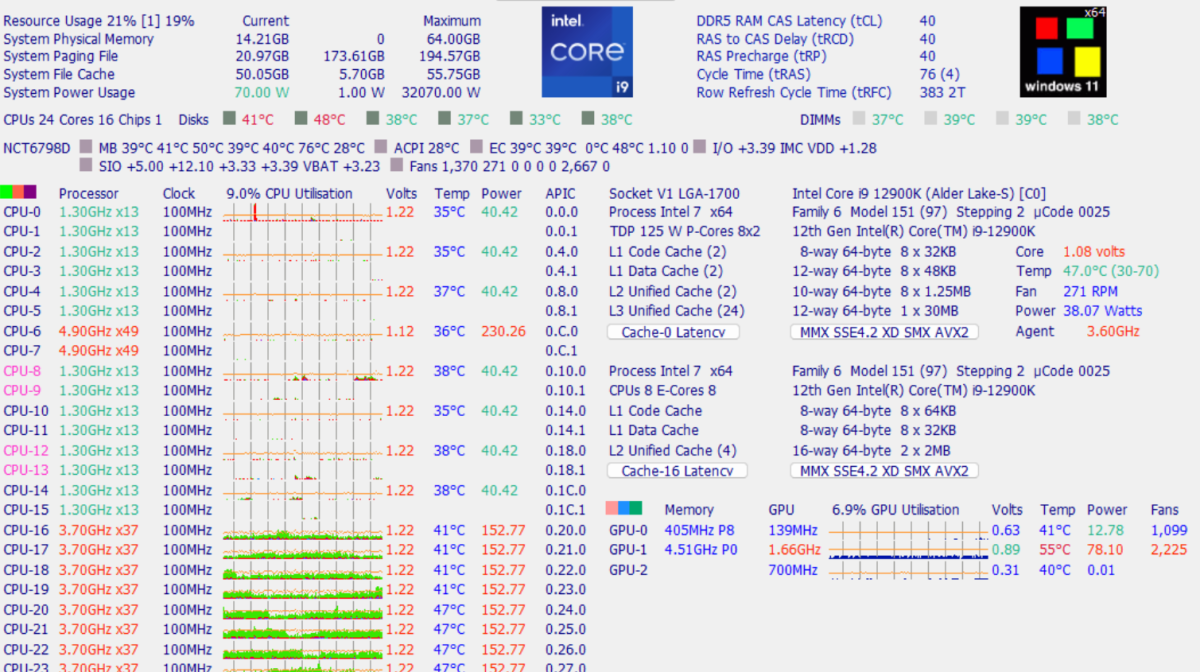Click the MB sensor square icon
The width and height of the screenshot is (1200, 672).
click(x=86, y=148)
